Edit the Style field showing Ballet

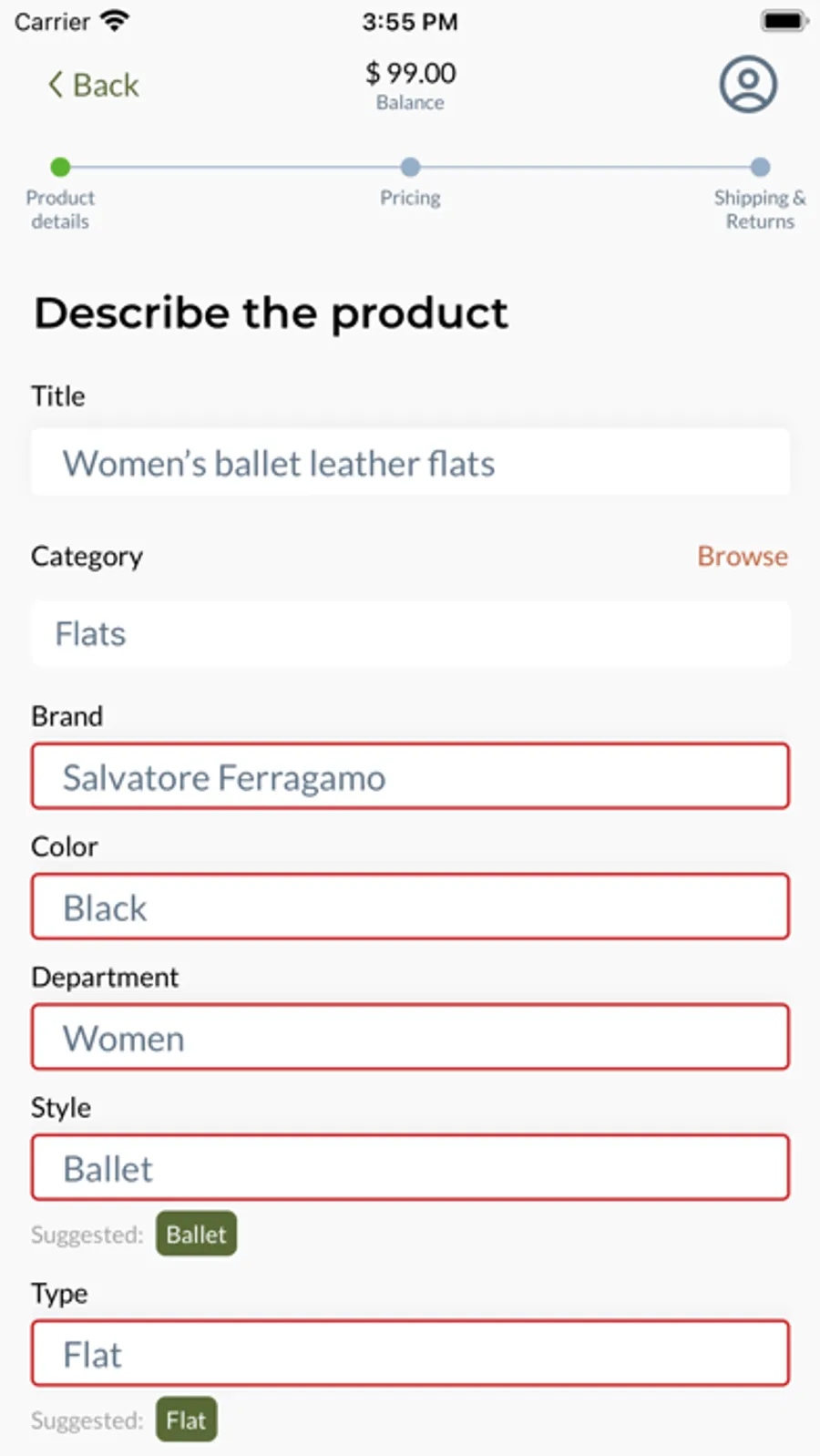(x=410, y=1167)
